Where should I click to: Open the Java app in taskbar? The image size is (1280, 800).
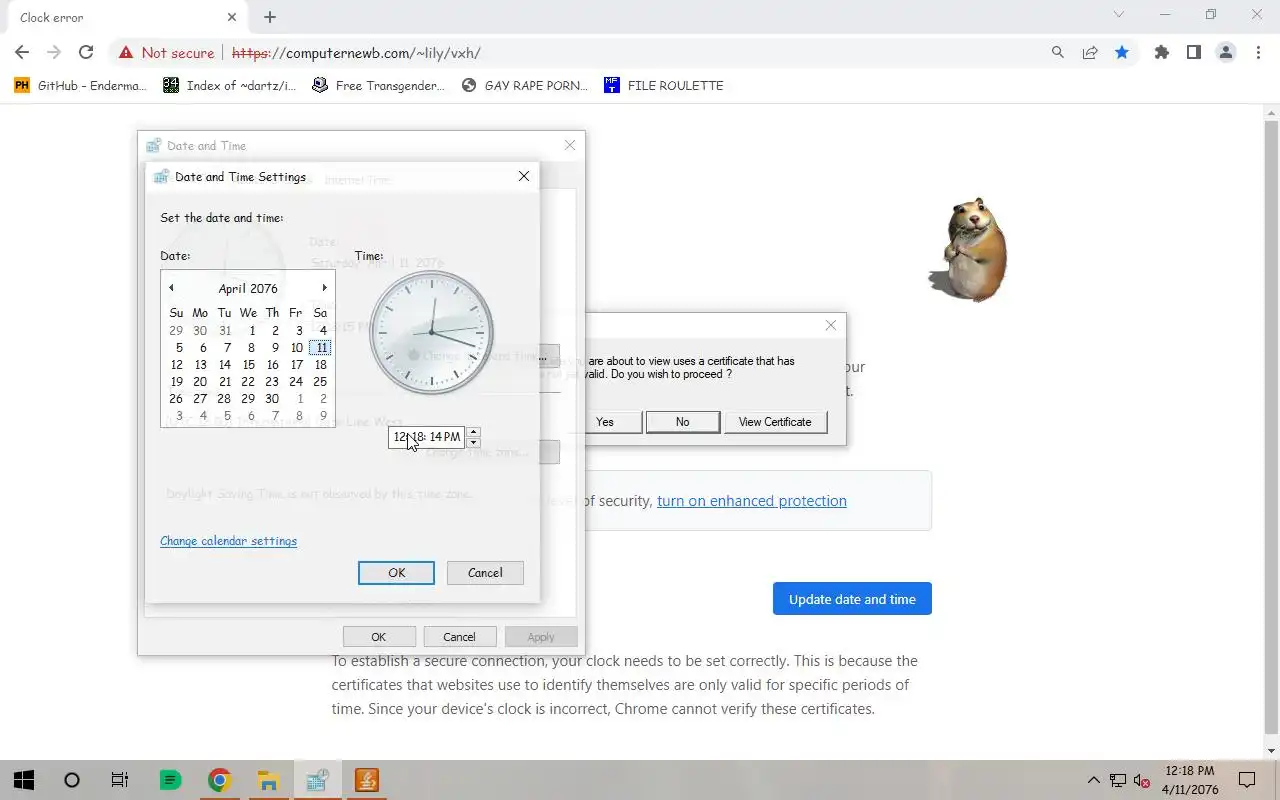366,780
